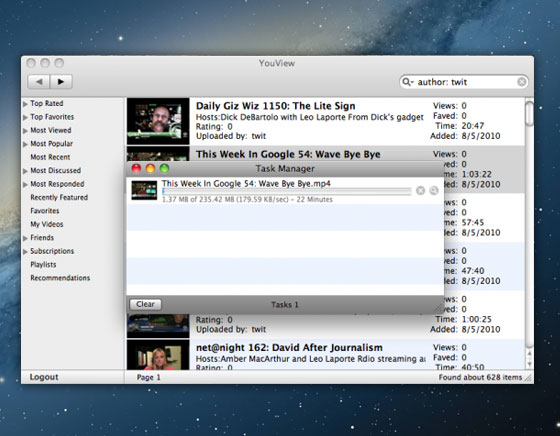Expand the Subscriptions category
This screenshot has width=560, height=436.
[x=25, y=252]
